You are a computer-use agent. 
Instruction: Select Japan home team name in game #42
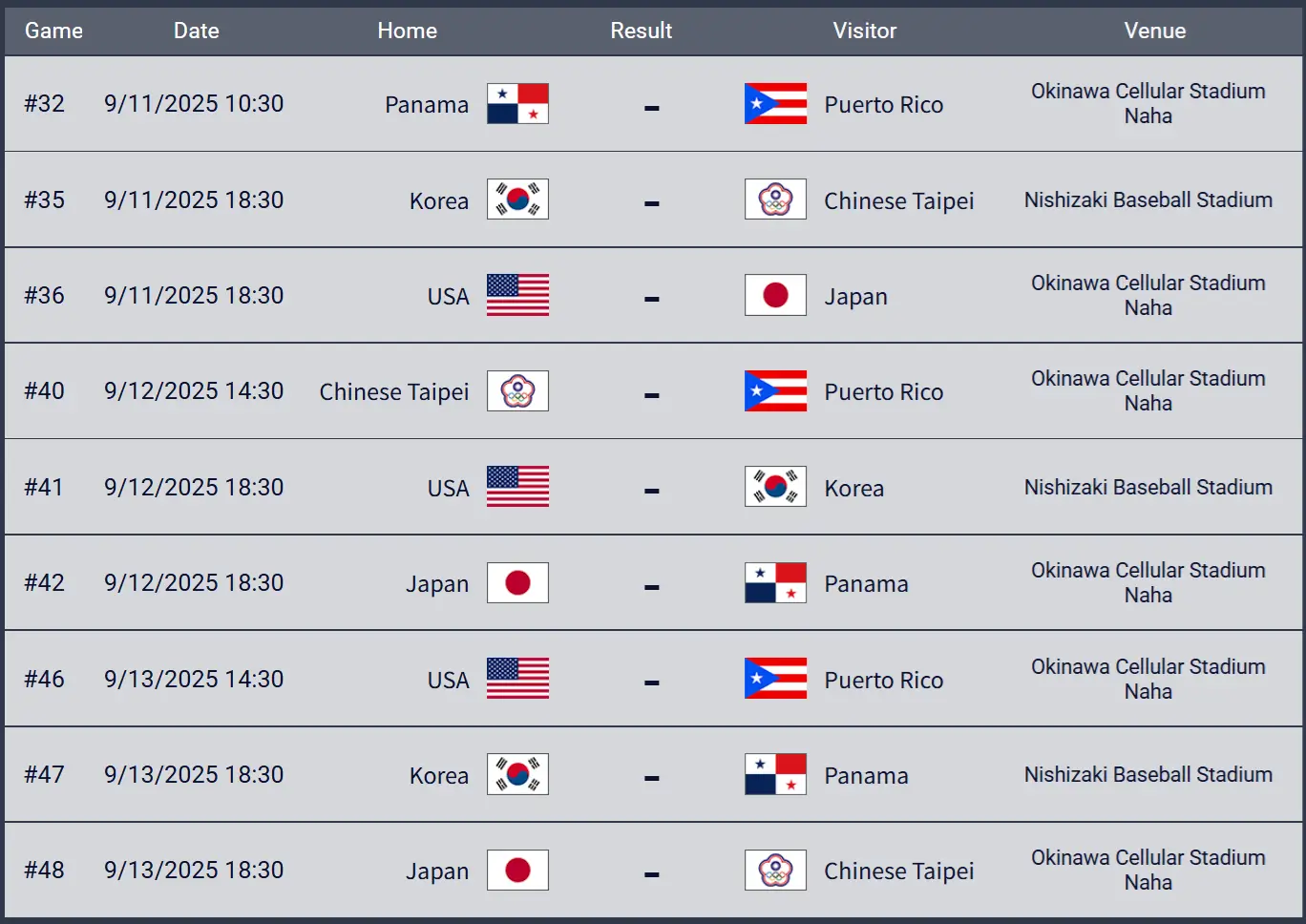437,583
